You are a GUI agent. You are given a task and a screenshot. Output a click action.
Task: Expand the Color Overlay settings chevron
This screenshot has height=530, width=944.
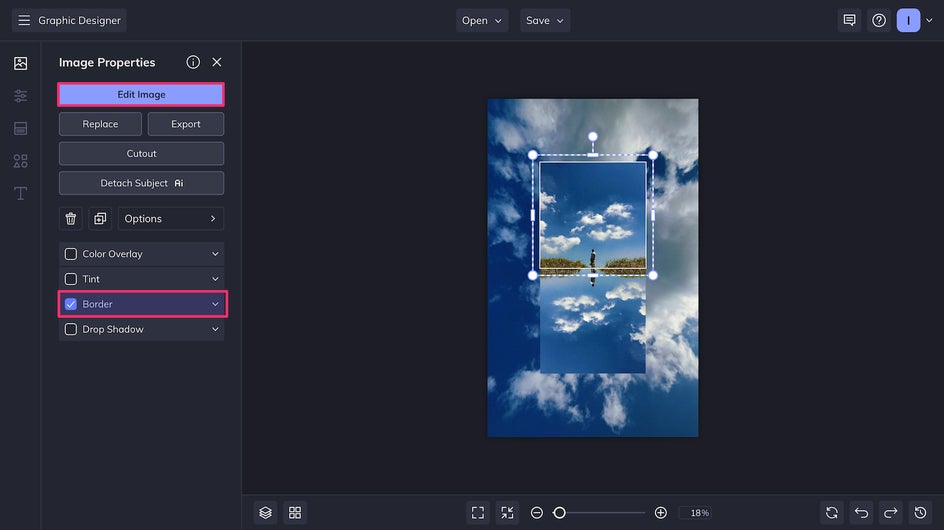pos(215,254)
